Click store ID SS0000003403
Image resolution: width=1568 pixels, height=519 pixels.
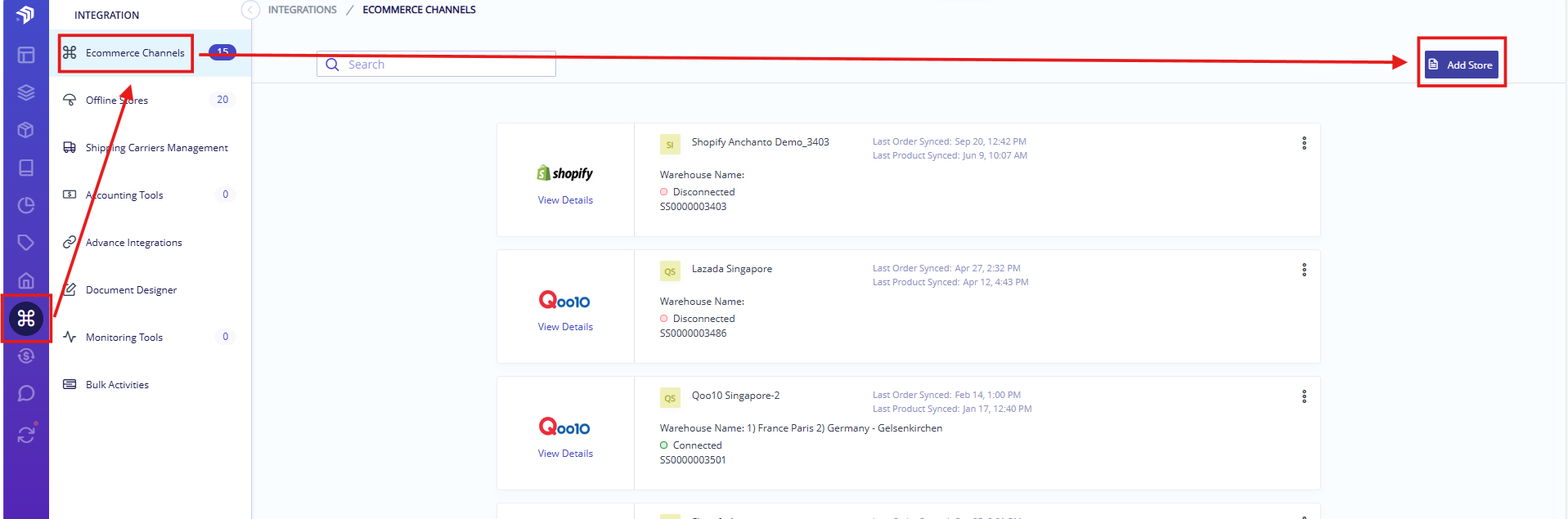tap(693, 207)
